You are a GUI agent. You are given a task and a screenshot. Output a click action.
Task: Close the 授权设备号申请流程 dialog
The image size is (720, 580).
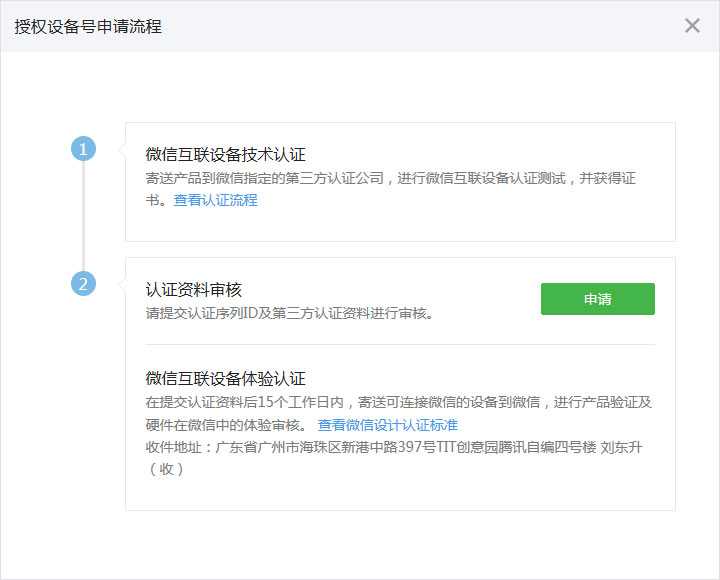[x=692, y=26]
